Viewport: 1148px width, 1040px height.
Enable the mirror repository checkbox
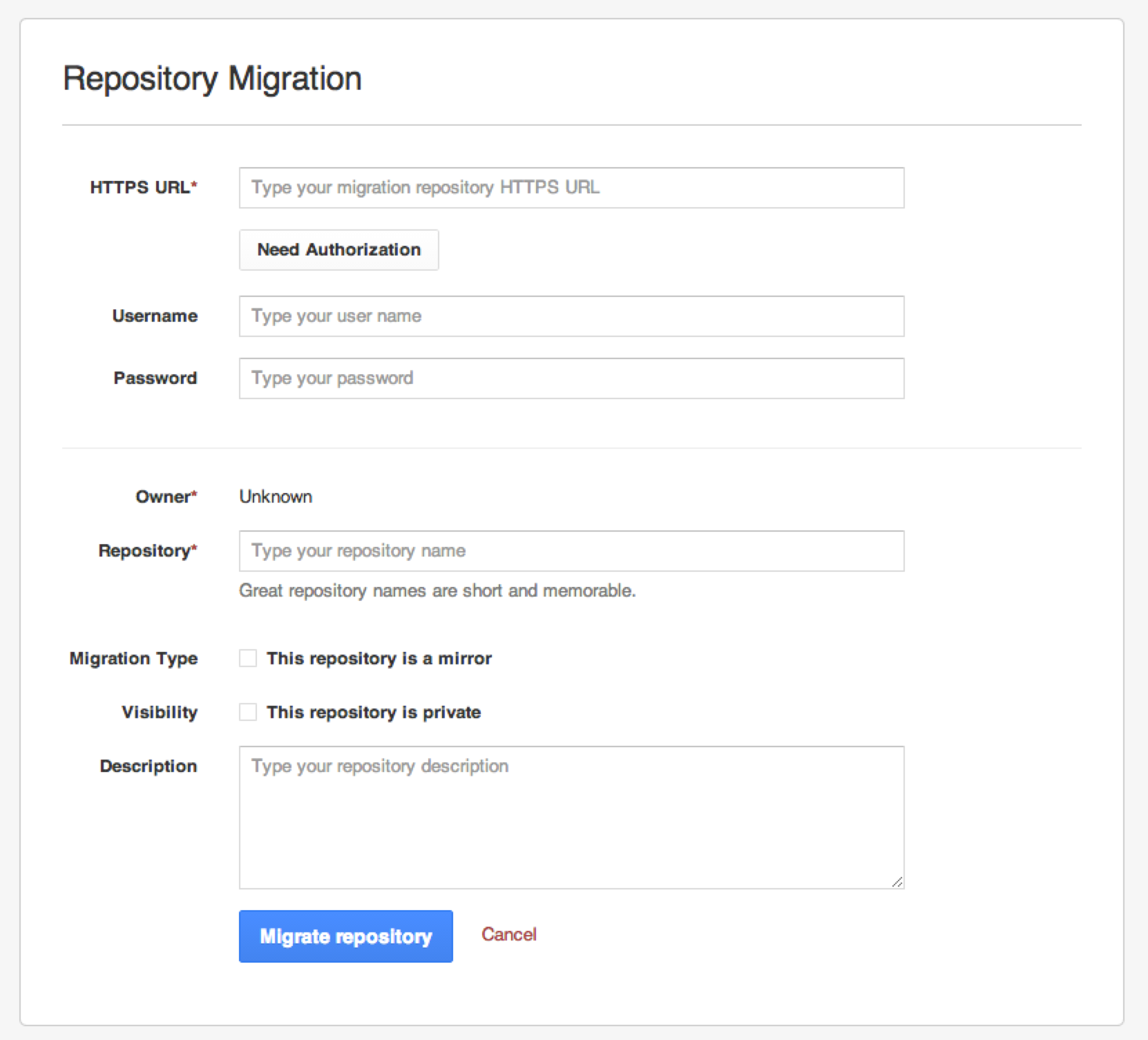point(248,658)
